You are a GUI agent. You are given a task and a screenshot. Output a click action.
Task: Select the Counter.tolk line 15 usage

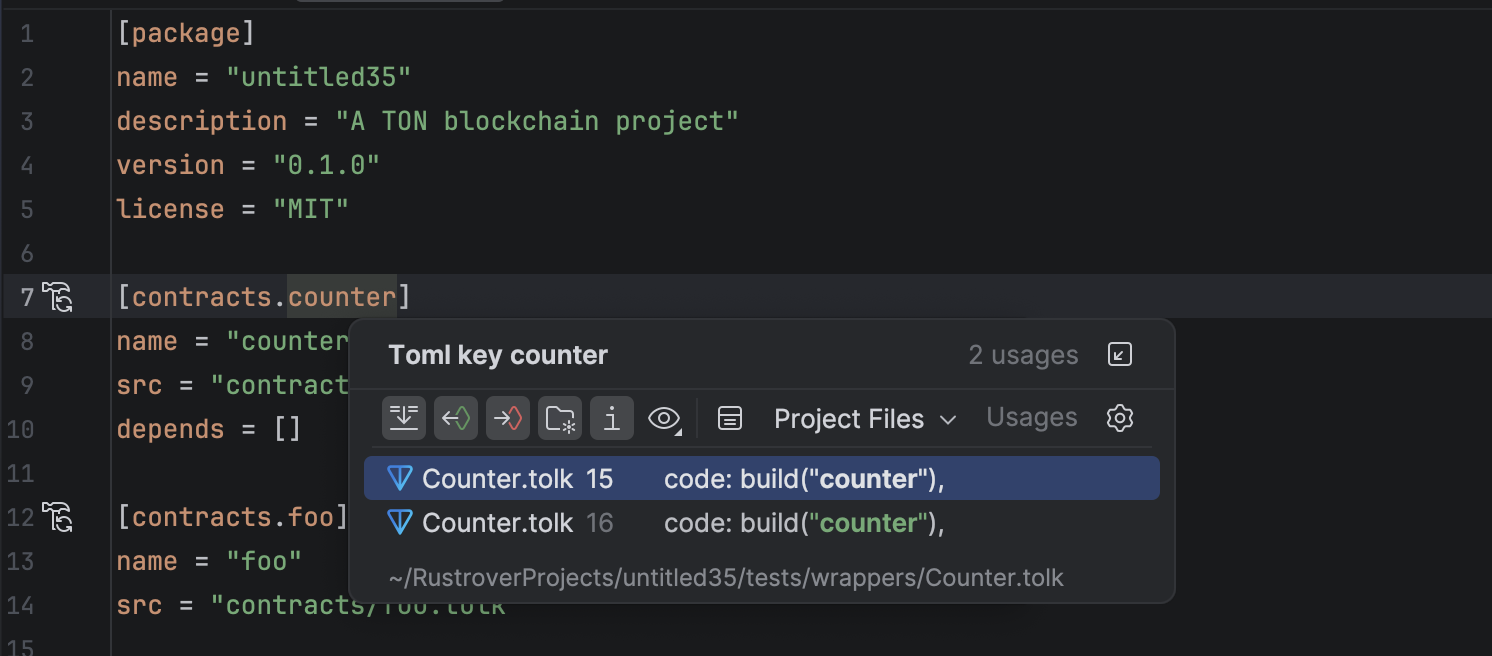point(760,479)
